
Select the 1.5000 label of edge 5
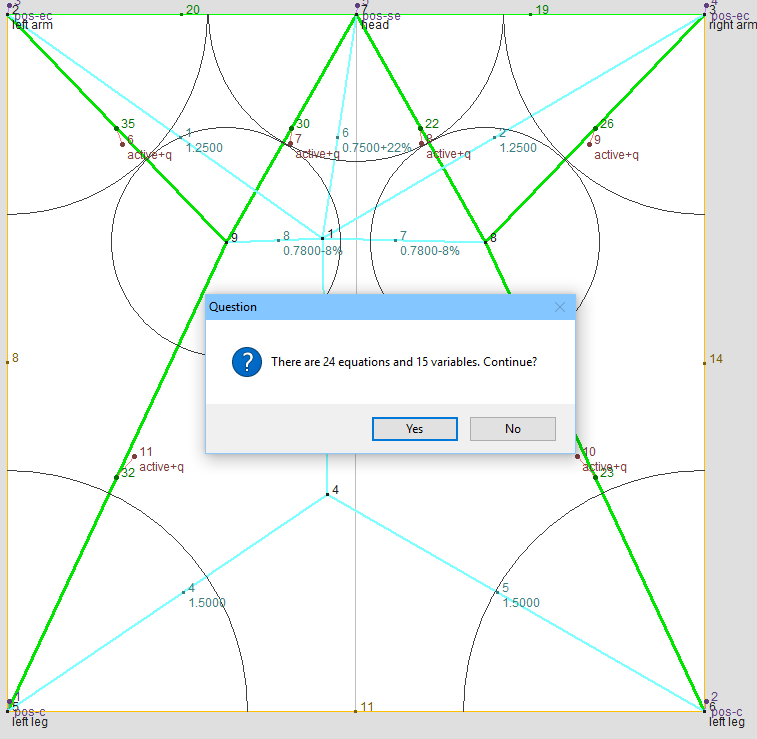click(x=521, y=603)
